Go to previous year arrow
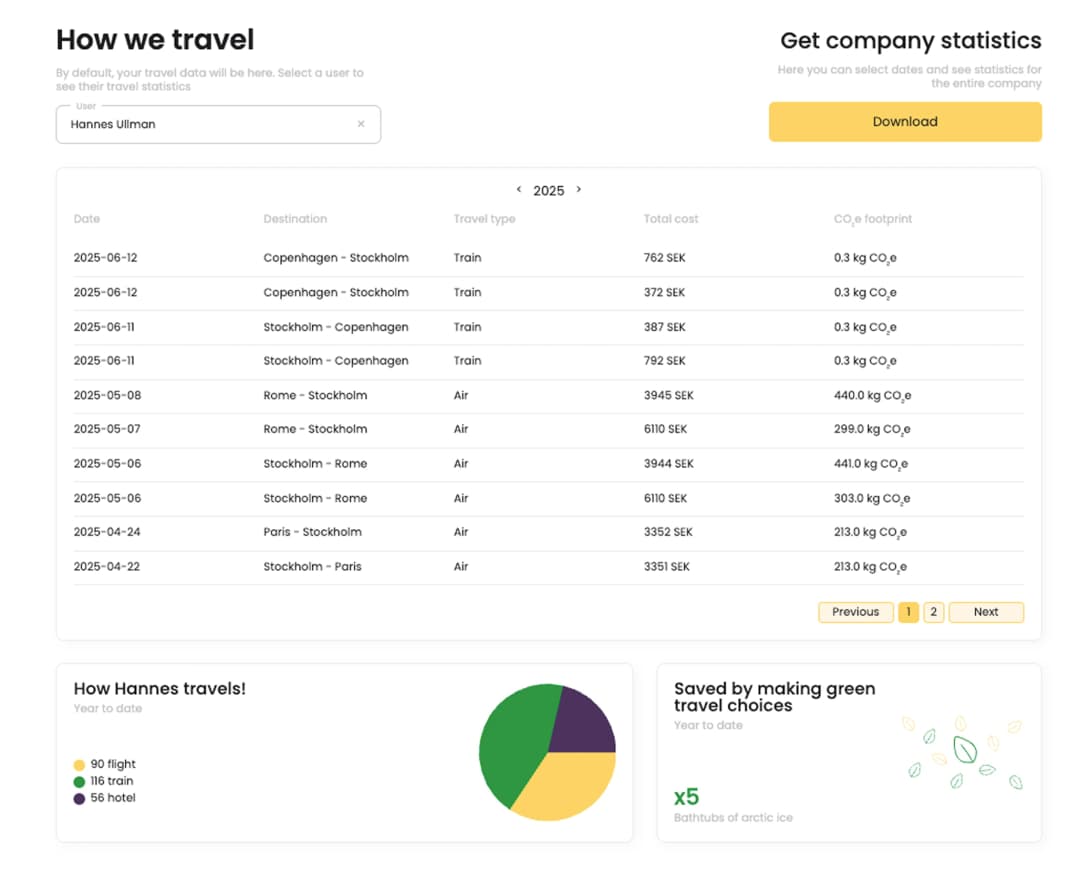Screen dimensions: 1080x872 coord(518,190)
